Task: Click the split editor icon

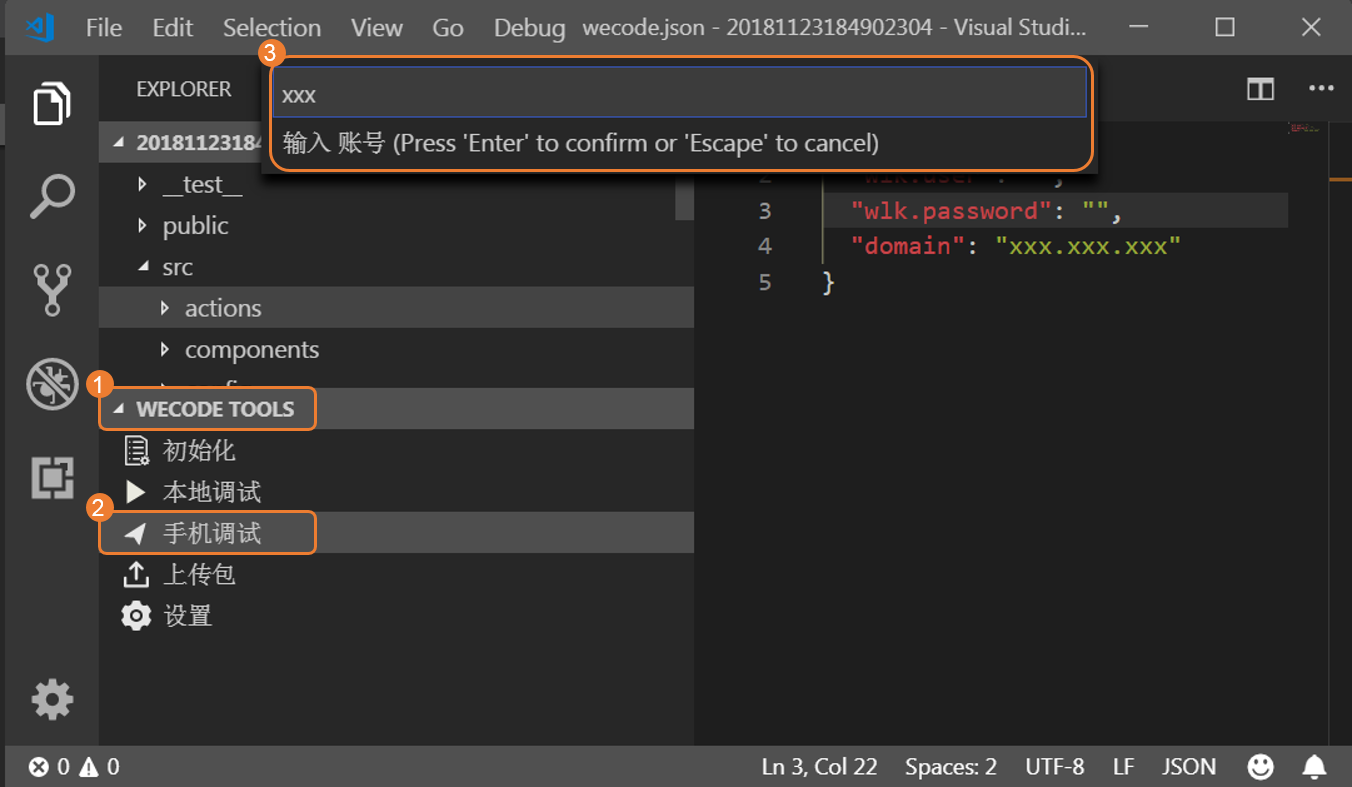Action: (1260, 89)
